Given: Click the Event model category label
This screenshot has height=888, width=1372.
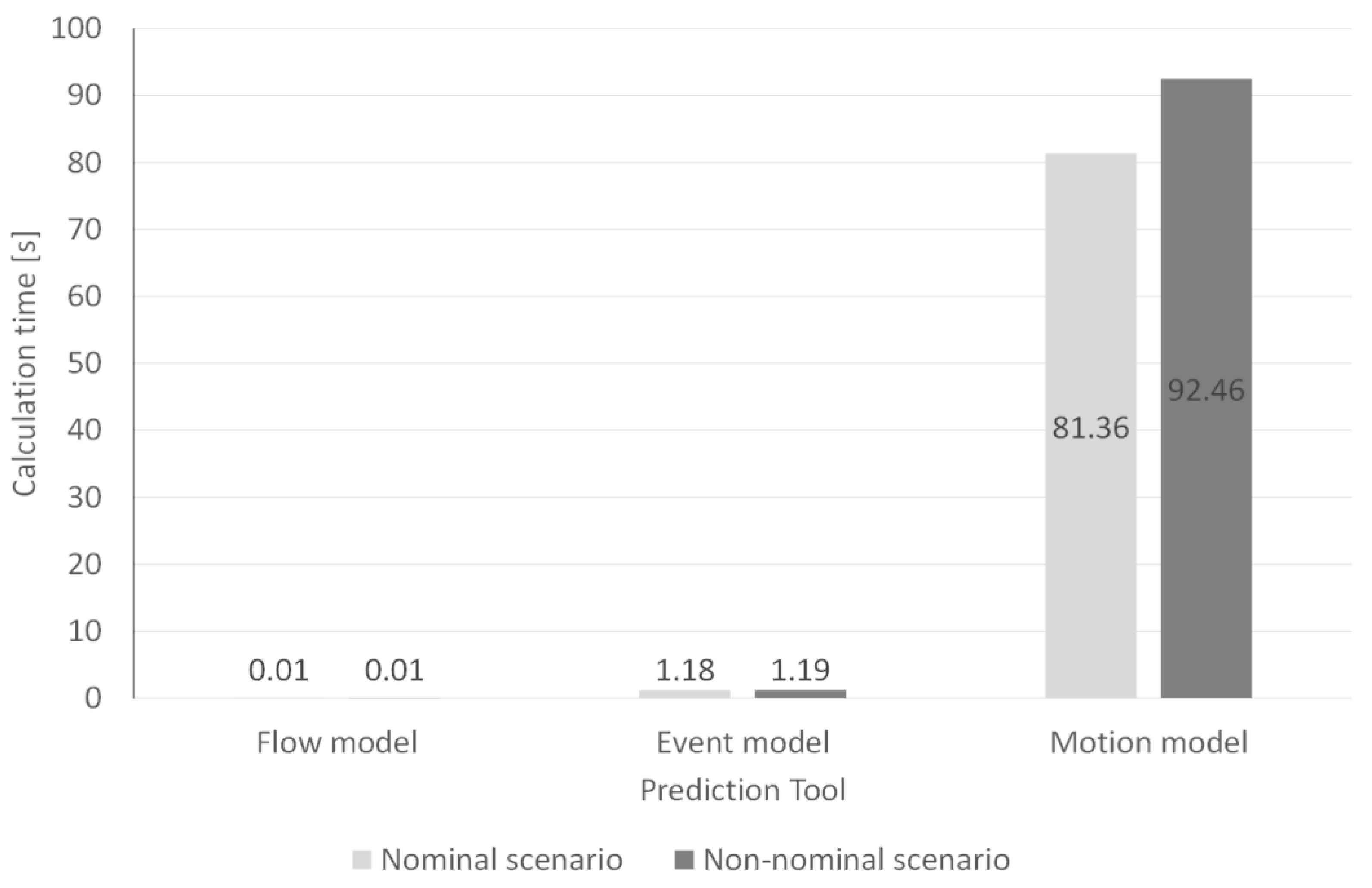Looking at the screenshot, I should tap(742, 743).
